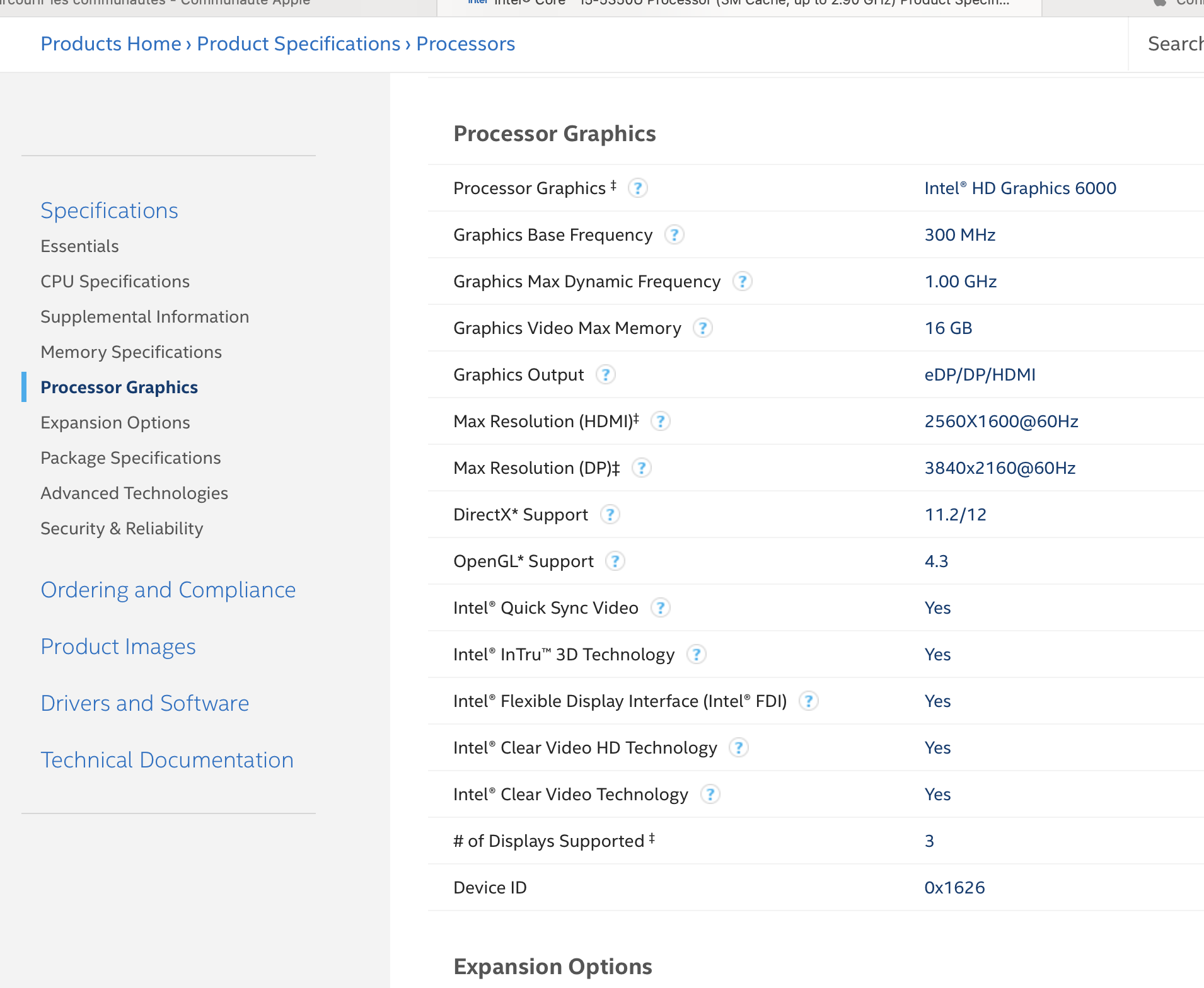Image resolution: width=1204 pixels, height=988 pixels.
Task: Click Intel HD Graphics 6000 link
Action: 1020,188
